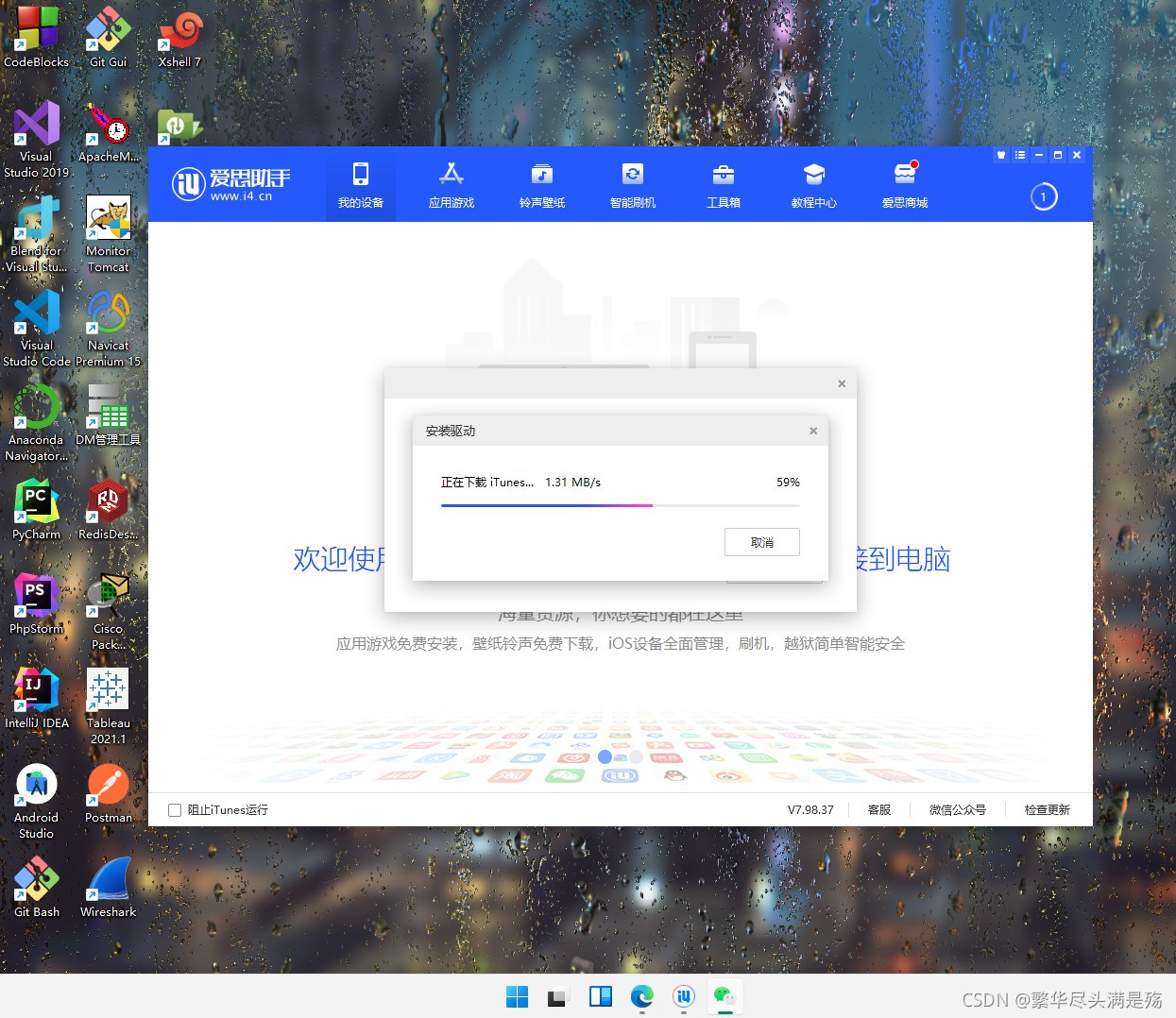Open Tableau 2021.1 shortcut

point(109,705)
